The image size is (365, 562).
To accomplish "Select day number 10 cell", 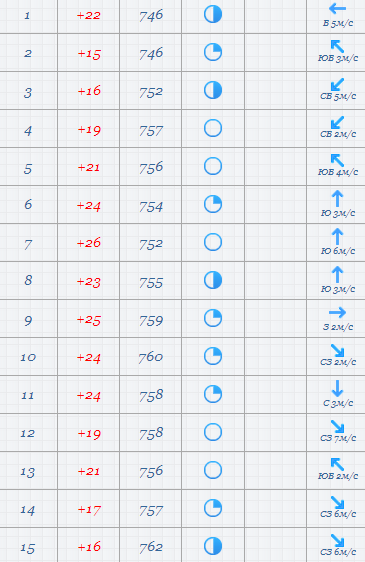I will [x=28, y=357].
